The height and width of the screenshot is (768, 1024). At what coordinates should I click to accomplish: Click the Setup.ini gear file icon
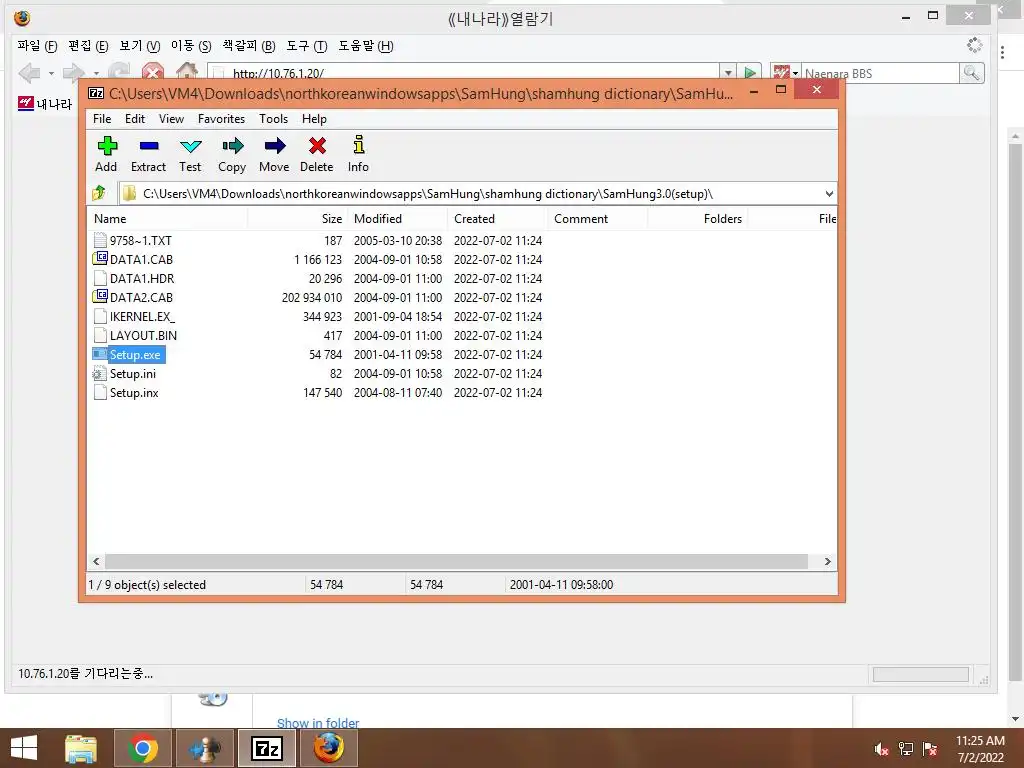click(x=100, y=374)
